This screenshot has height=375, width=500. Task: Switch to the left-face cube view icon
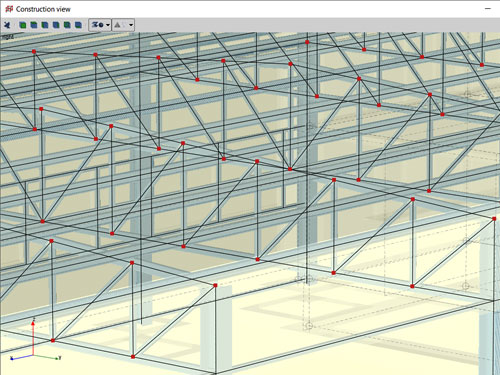point(45,25)
